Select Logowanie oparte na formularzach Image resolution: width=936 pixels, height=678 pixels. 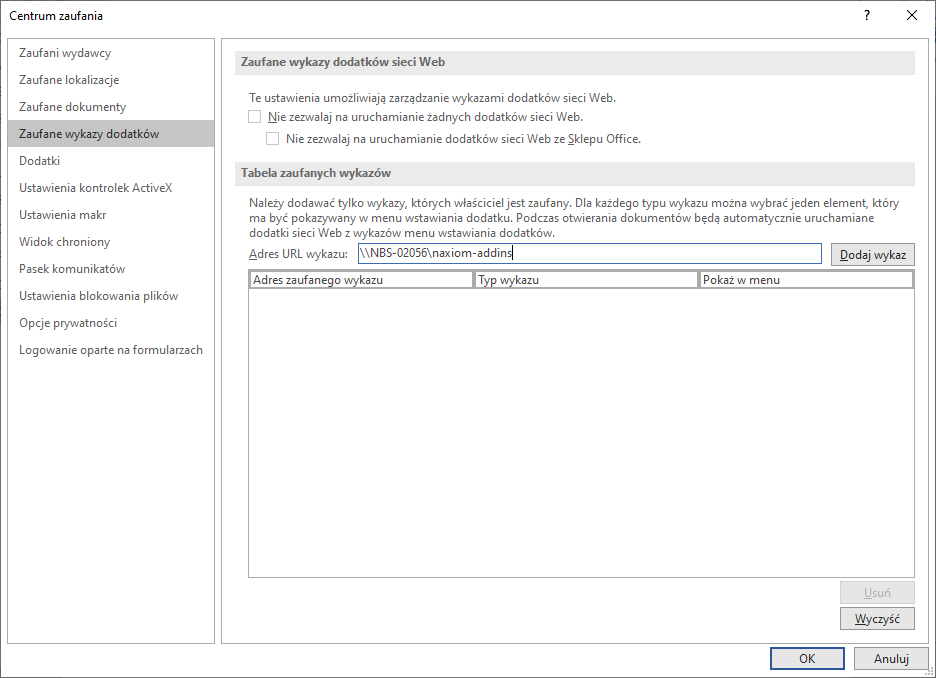[110, 350]
